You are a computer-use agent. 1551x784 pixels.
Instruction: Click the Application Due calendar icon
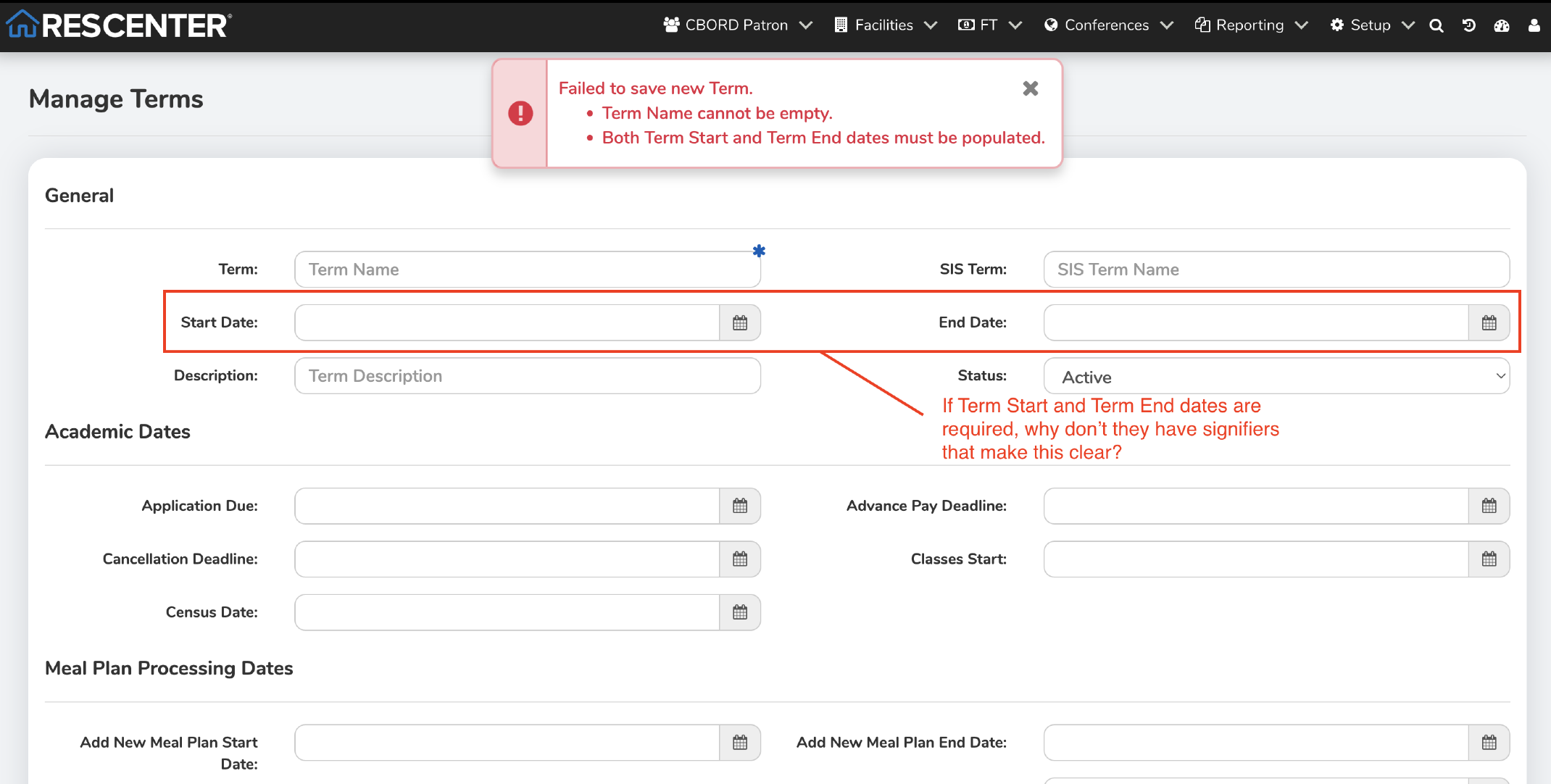pos(739,506)
